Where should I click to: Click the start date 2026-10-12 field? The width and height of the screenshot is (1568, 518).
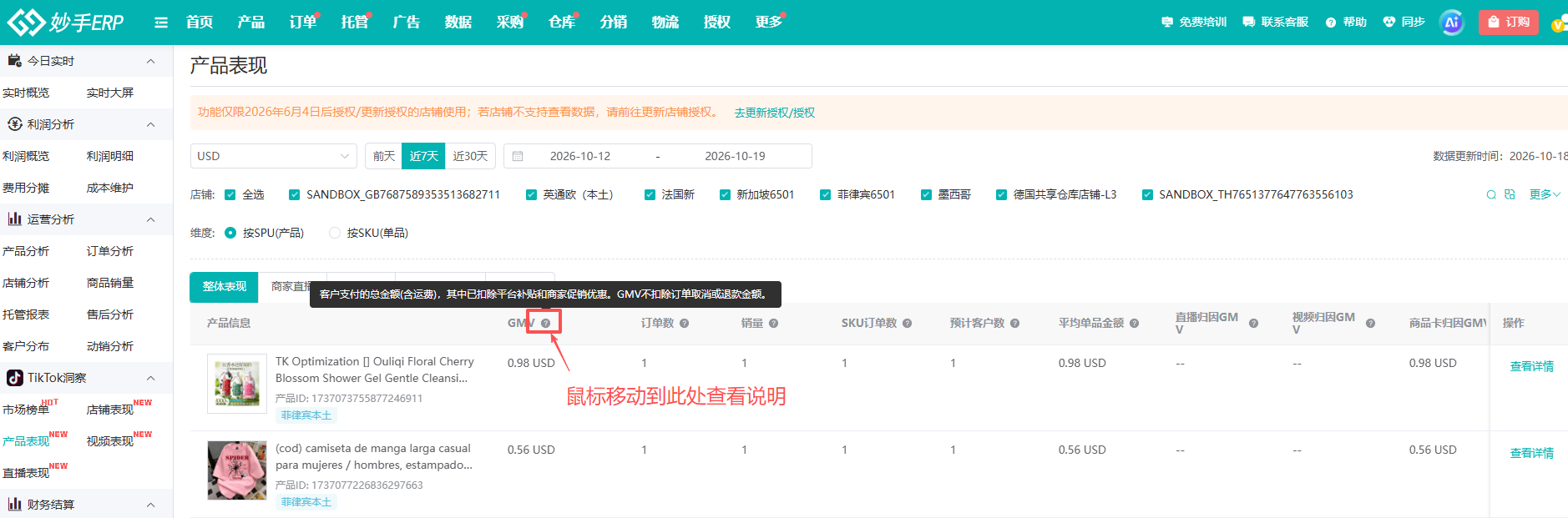pos(580,156)
